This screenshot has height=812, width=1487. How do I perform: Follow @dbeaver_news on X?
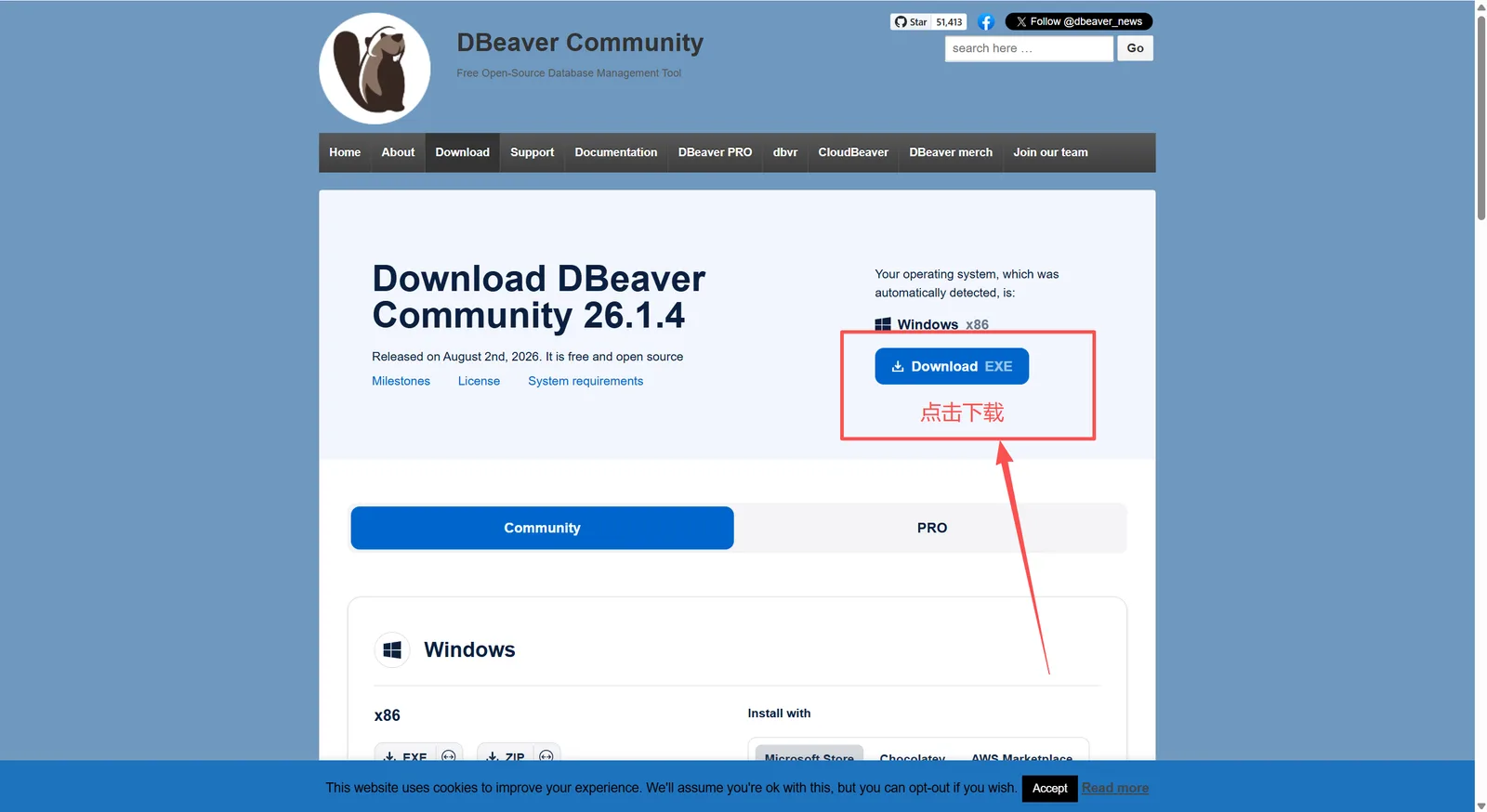1078,21
